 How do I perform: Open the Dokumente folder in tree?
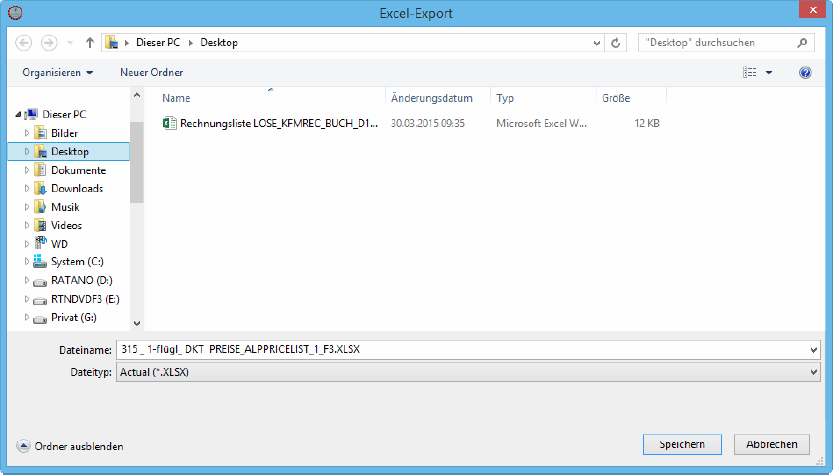[x=79, y=170]
